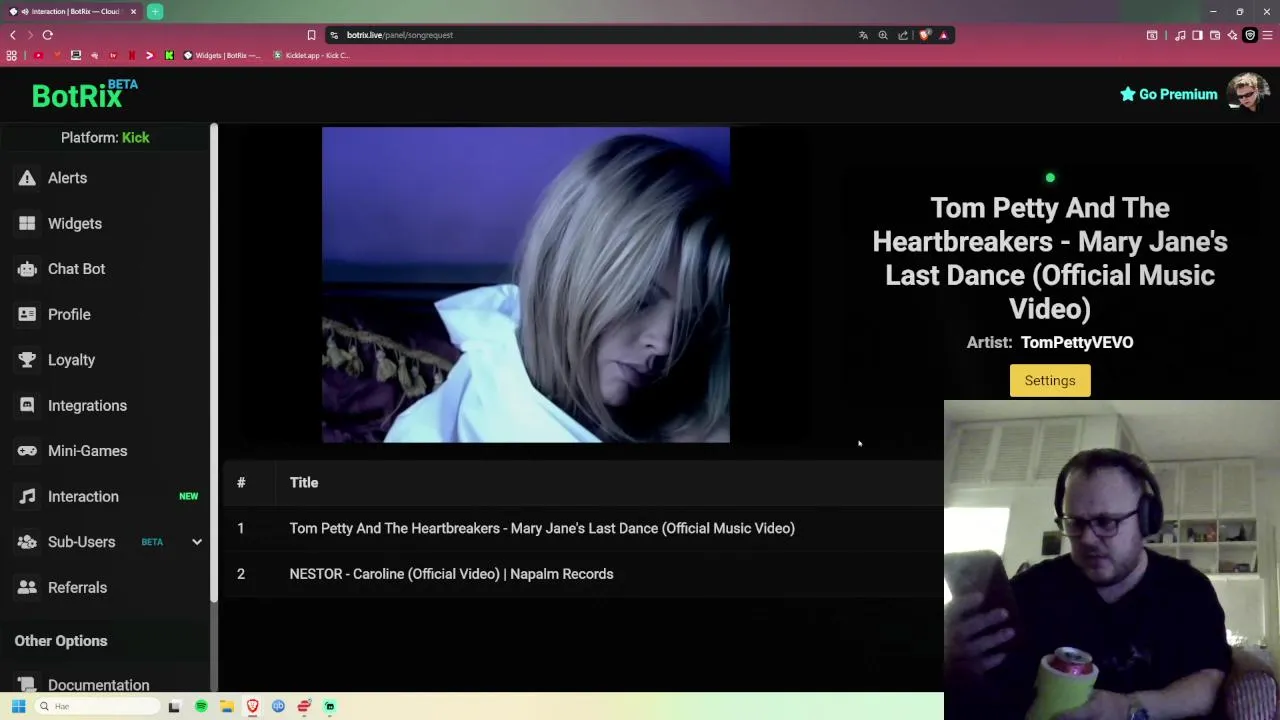1280x720 pixels.
Task: Open the Referrals section
Action: pyautogui.click(x=77, y=587)
